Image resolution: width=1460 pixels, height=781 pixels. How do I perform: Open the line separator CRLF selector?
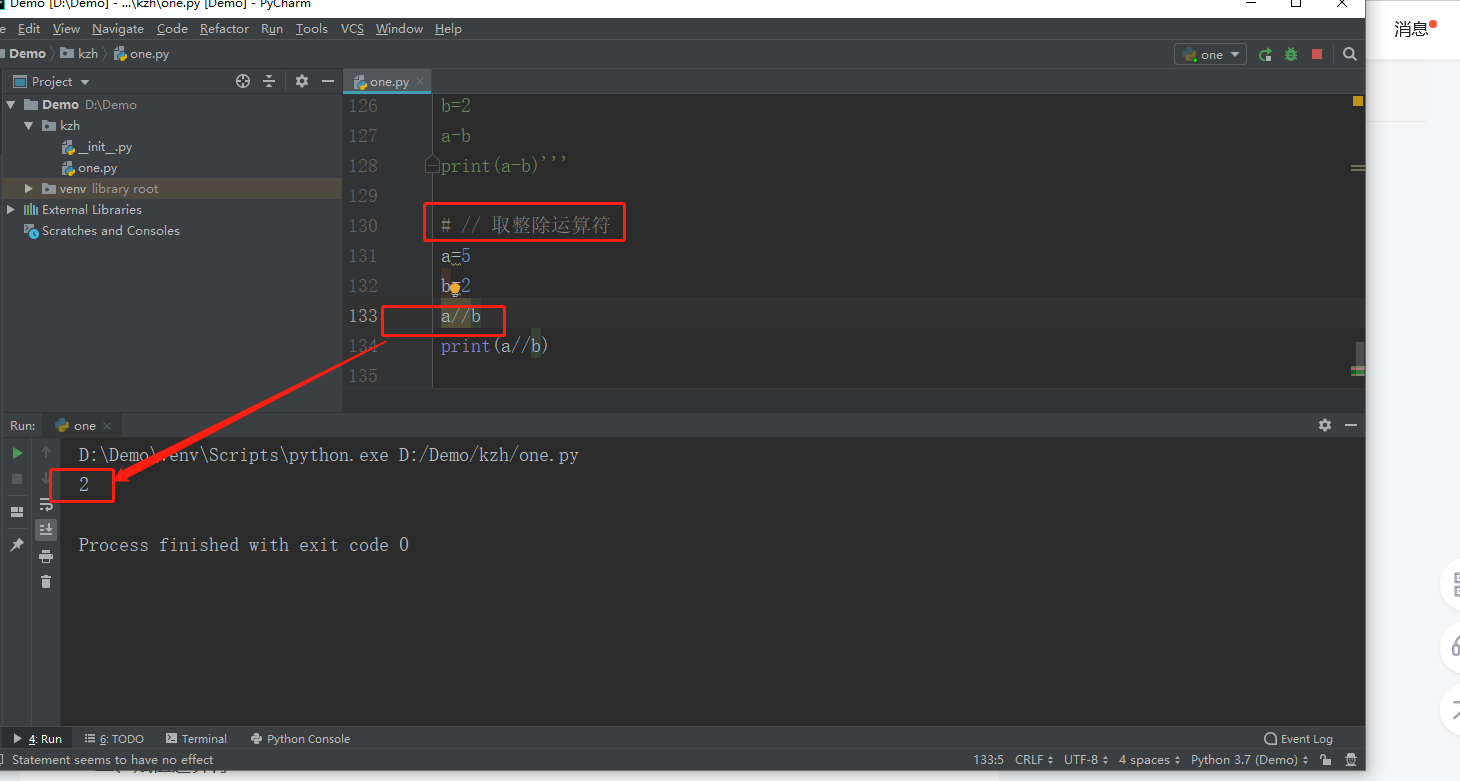pyautogui.click(x=1032, y=759)
